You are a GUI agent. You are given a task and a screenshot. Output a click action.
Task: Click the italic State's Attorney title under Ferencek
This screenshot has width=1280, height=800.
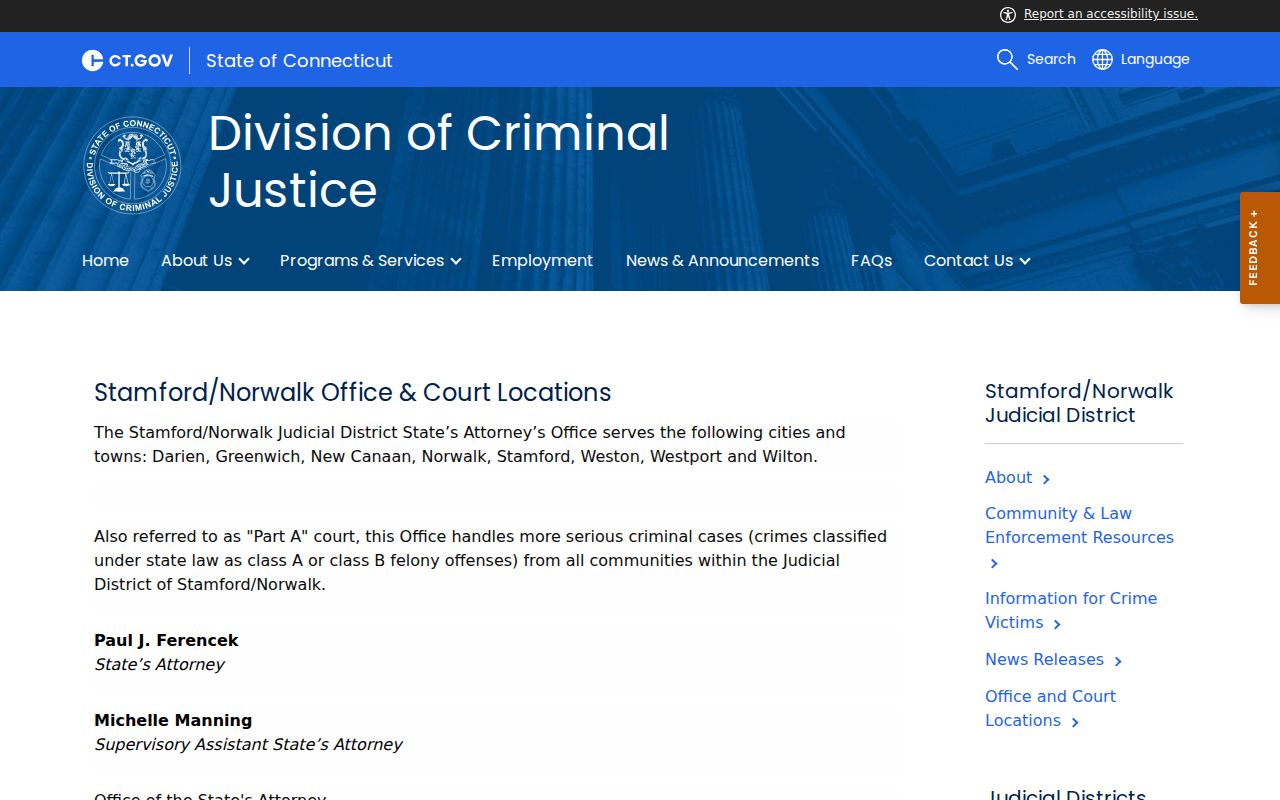[159, 664]
